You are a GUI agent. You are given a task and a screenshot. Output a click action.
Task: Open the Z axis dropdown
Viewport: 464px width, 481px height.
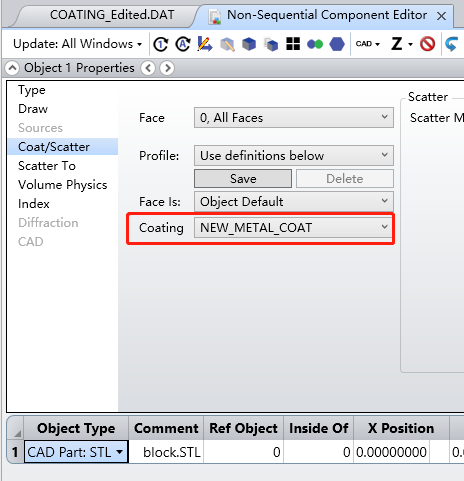[402, 44]
